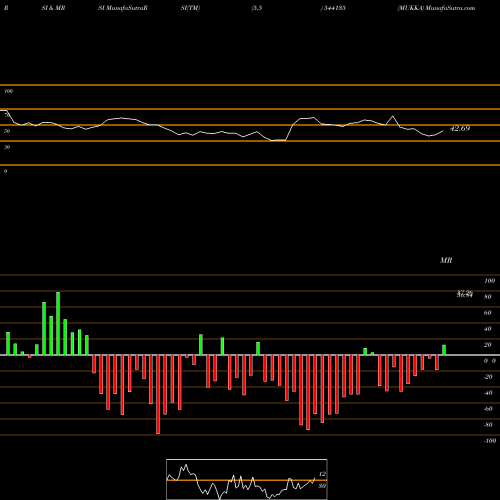Click the '544135' stock code text
Viewport: 500px width, 500px height.
pyautogui.click(x=334, y=8)
